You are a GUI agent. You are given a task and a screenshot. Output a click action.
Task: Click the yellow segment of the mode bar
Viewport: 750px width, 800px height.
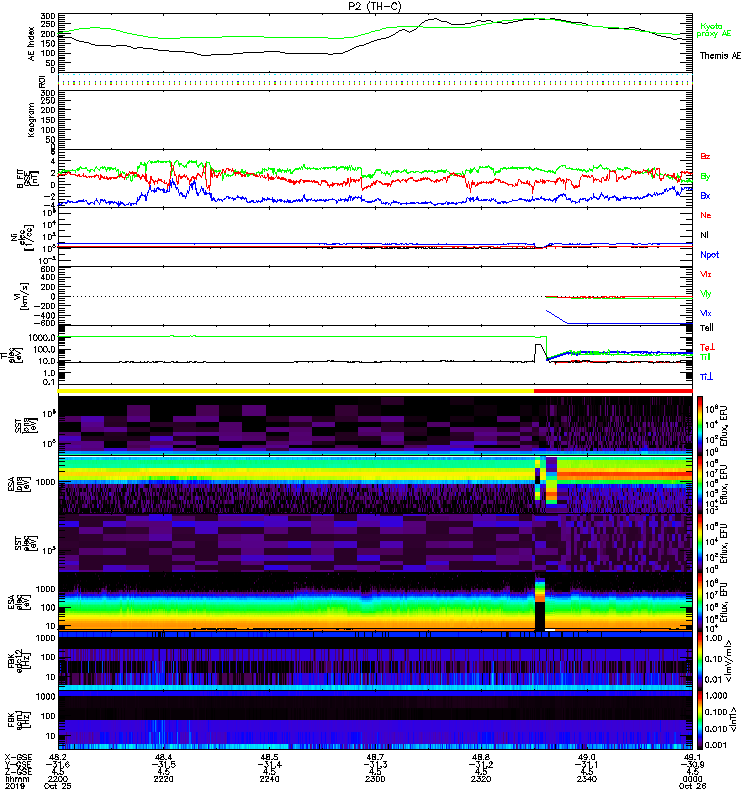coord(296,391)
